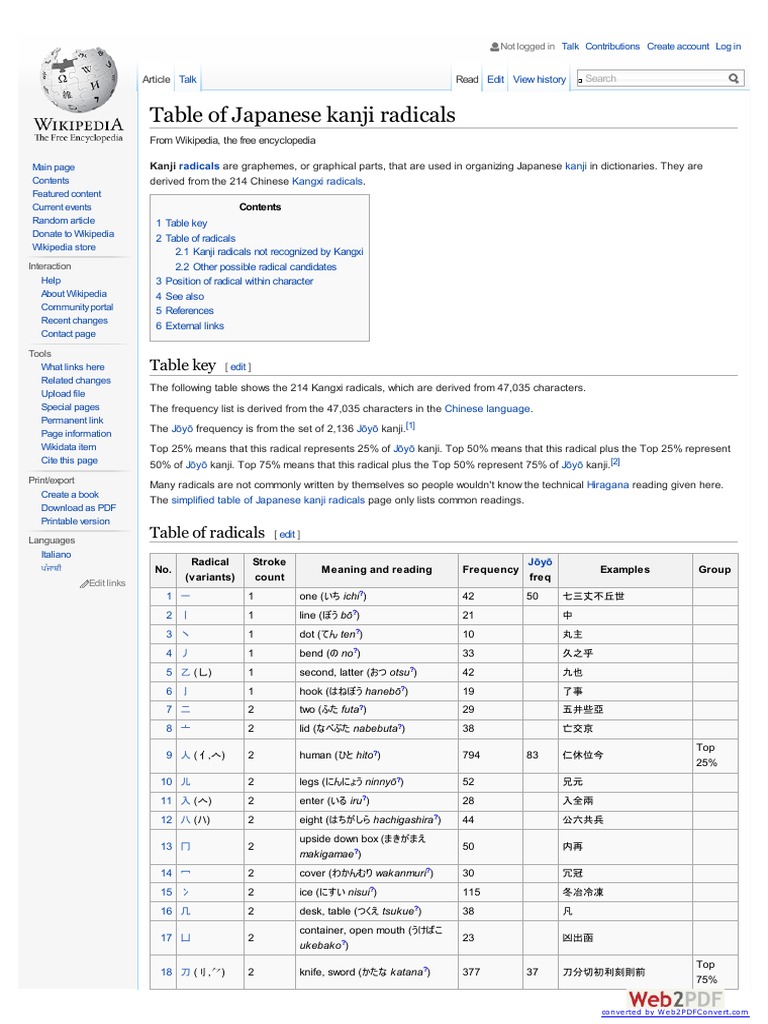768x1024 pixels.
Task: Click the Web2PDFConvert.com link at bottom
Action: tap(675, 1012)
